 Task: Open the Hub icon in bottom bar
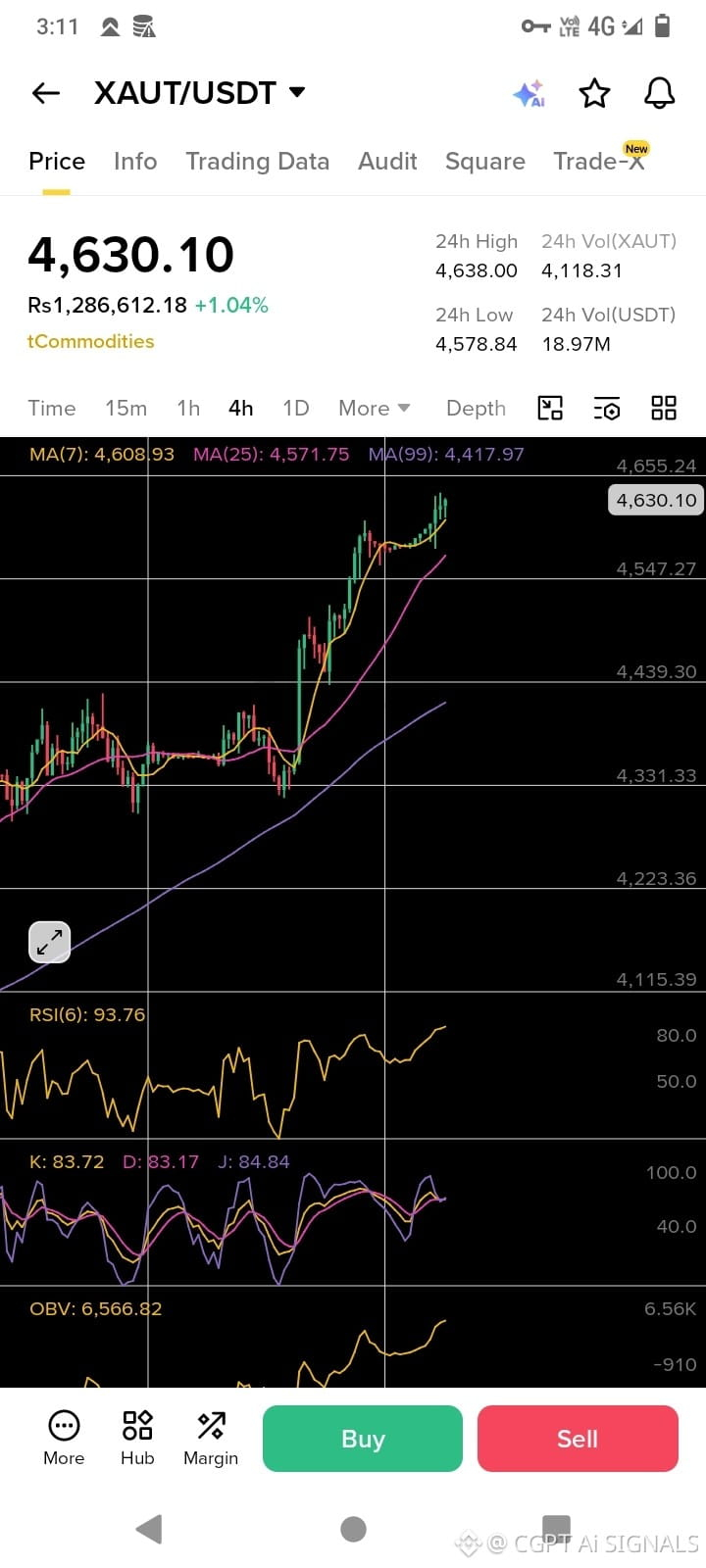pyautogui.click(x=137, y=1438)
